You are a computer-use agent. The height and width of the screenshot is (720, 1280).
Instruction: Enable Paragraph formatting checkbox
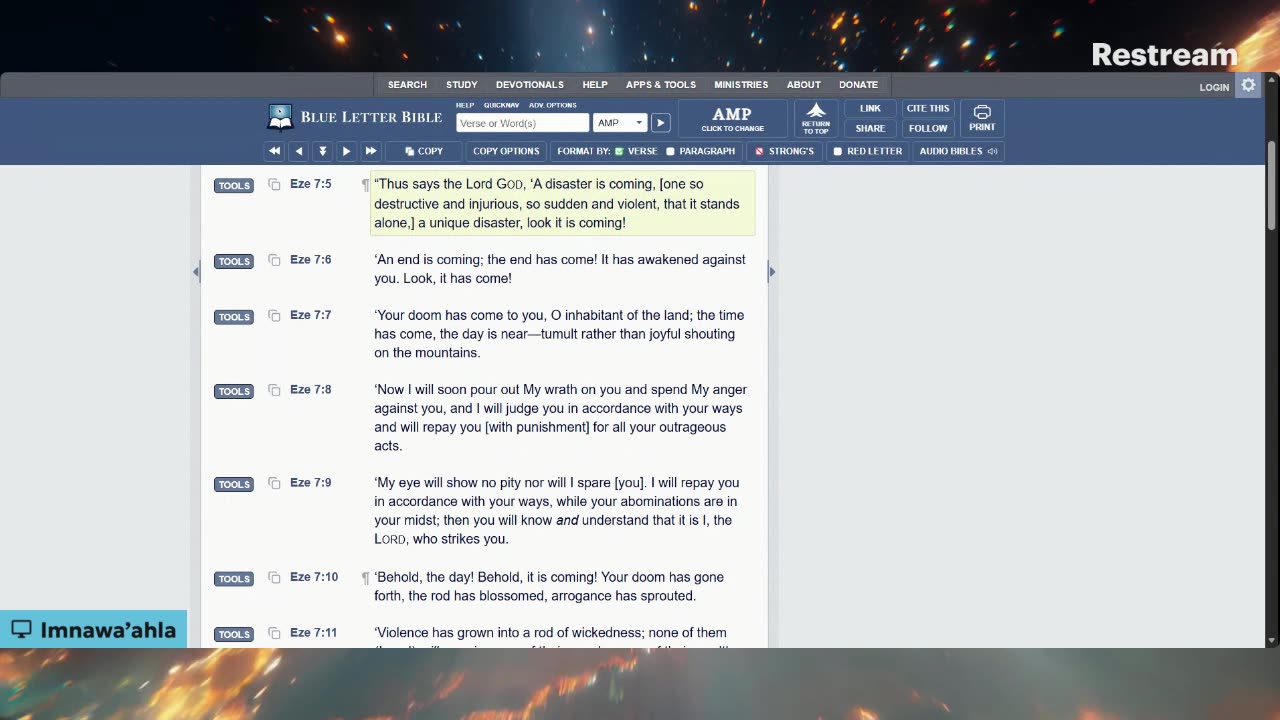(x=670, y=152)
